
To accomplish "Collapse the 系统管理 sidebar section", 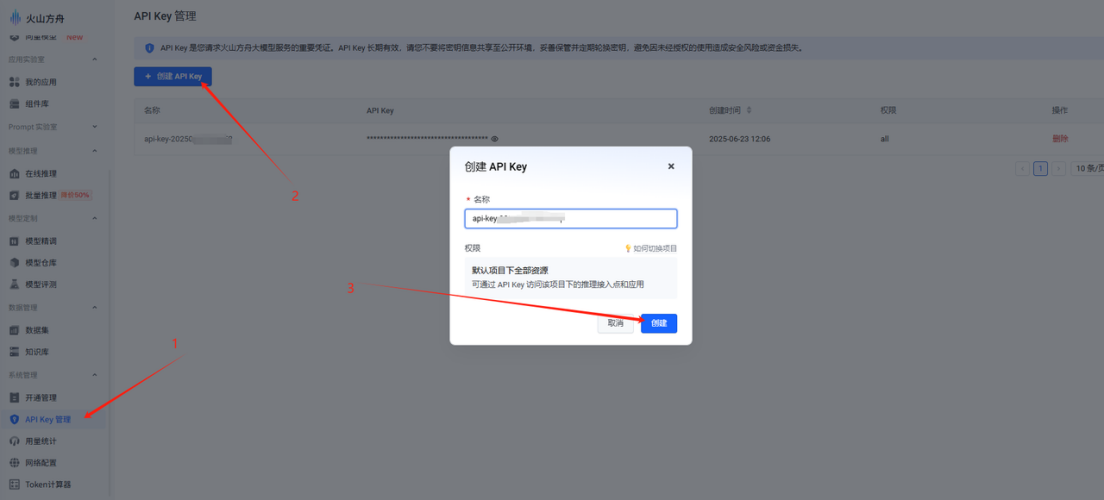I will (94, 375).
